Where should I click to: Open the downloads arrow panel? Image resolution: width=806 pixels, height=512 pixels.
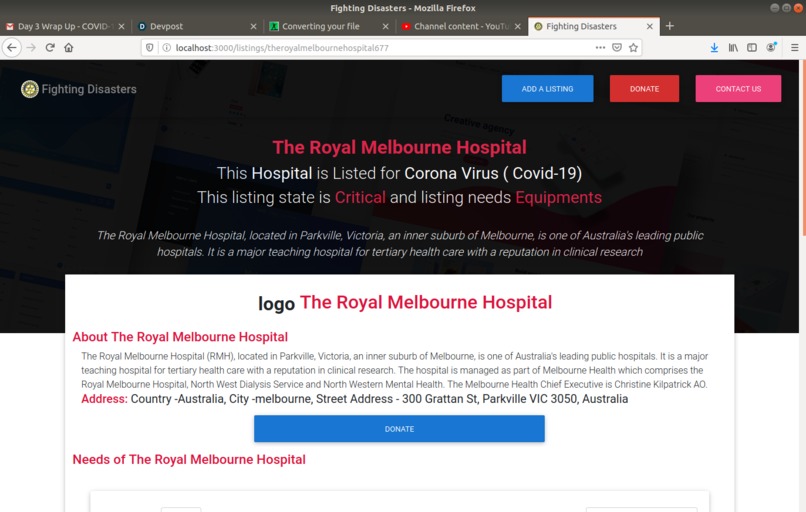point(714,48)
